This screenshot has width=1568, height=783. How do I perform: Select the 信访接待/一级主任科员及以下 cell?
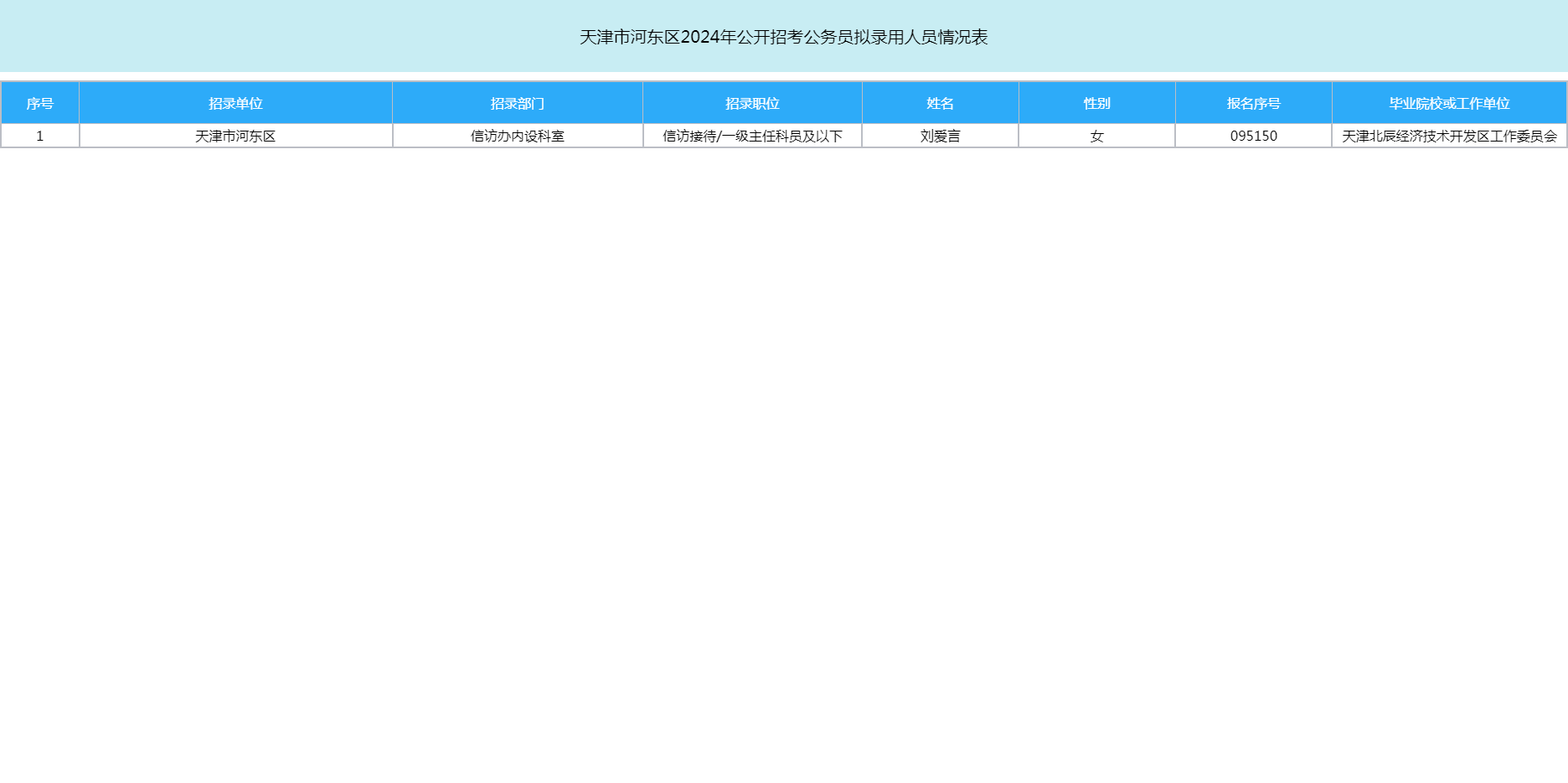752,136
